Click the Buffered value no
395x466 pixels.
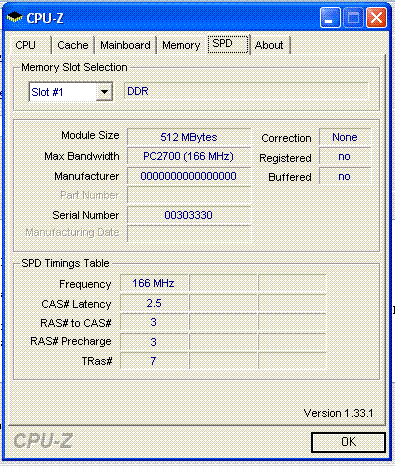pos(345,176)
